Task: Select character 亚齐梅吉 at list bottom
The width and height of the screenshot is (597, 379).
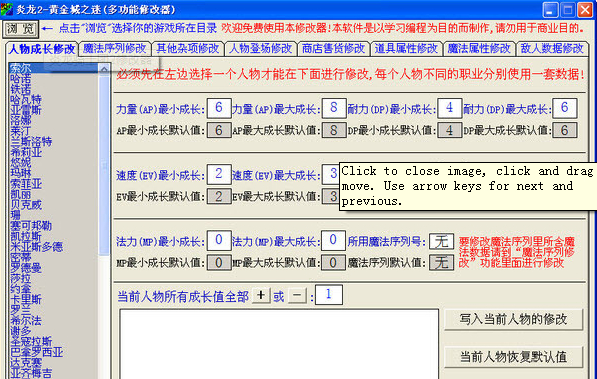Action: tap(31, 373)
